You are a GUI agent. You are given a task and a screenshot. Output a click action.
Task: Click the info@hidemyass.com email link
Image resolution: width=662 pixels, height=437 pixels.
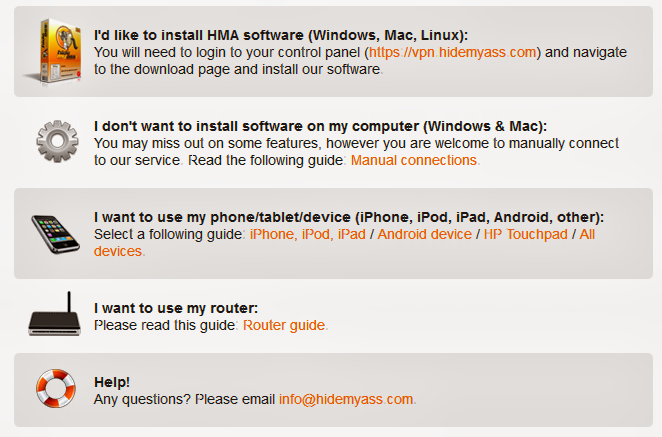click(x=346, y=399)
